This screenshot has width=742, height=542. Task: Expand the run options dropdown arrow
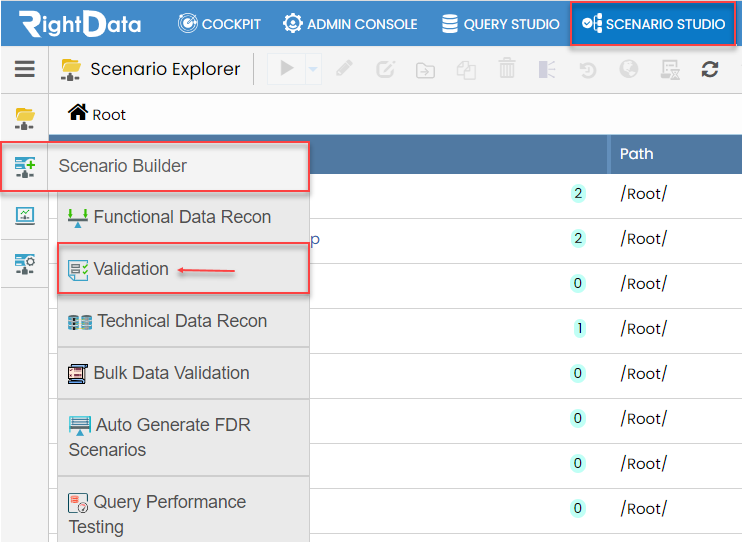coord(313,69)
